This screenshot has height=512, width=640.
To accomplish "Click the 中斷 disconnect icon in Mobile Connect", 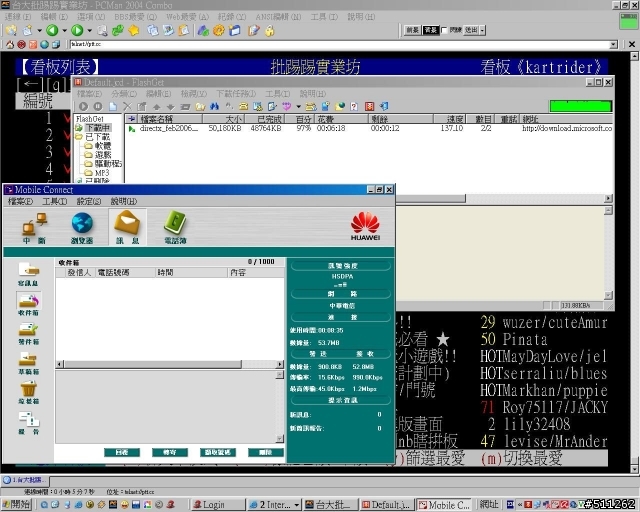I will [34, 229].
